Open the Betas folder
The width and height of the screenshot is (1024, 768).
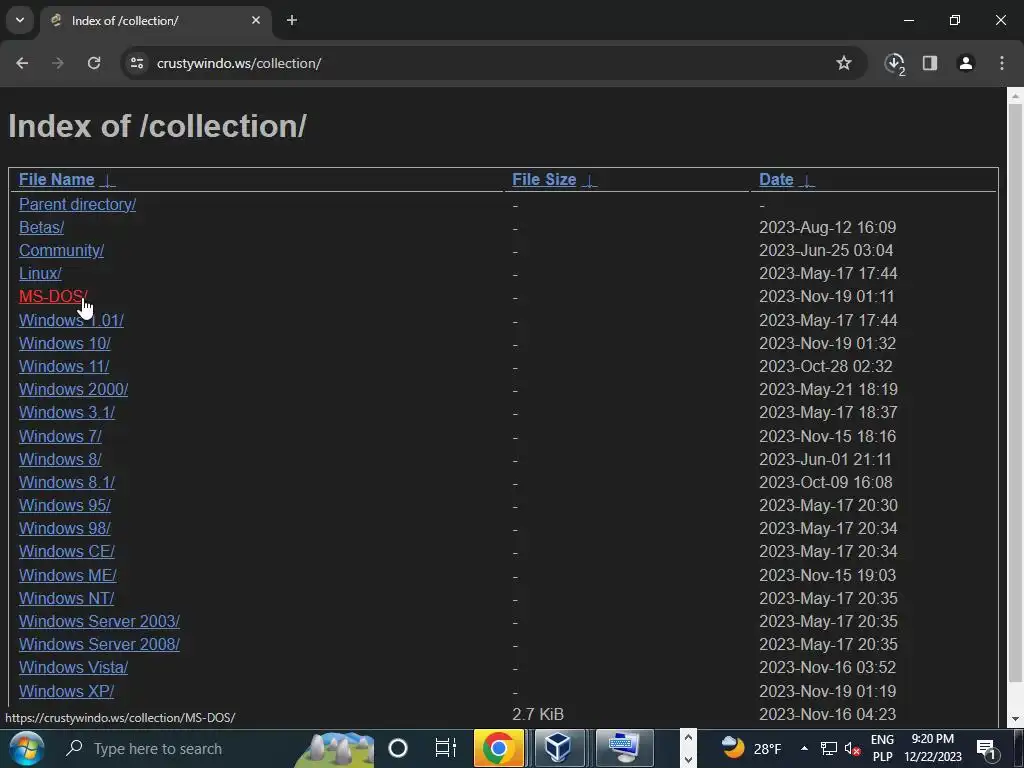pyautogui.click(x=41, y=227)
